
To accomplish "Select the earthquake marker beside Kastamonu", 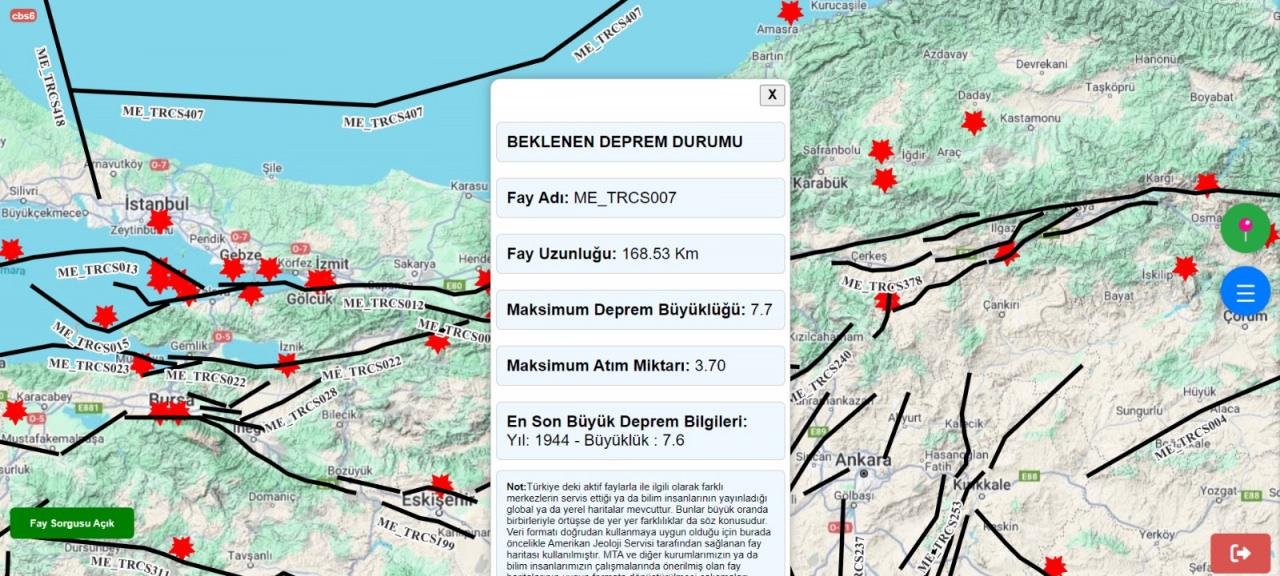I will point(973,123).
